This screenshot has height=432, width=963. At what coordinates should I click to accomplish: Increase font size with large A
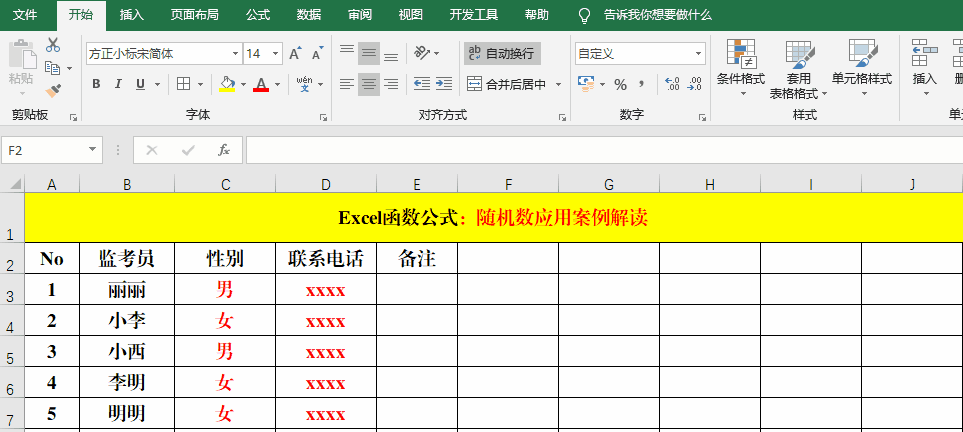pos(295,54)
